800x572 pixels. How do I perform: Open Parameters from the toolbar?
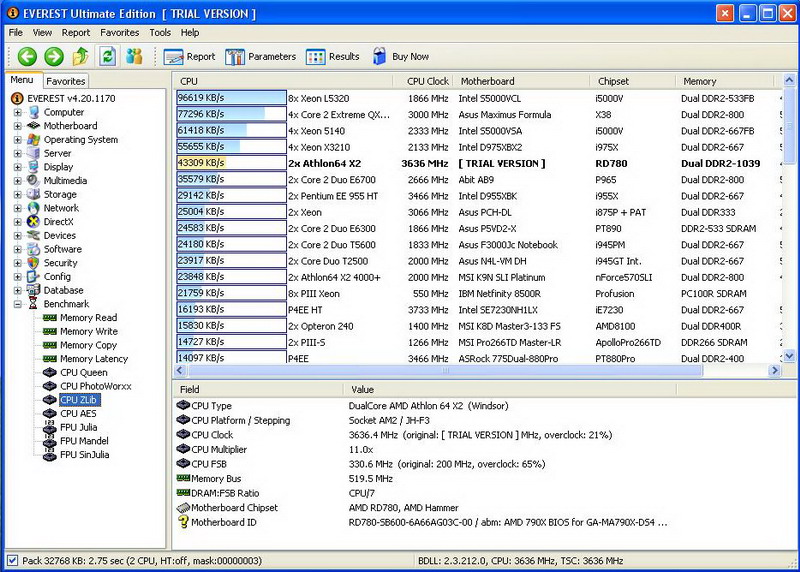tap(260, 57)
